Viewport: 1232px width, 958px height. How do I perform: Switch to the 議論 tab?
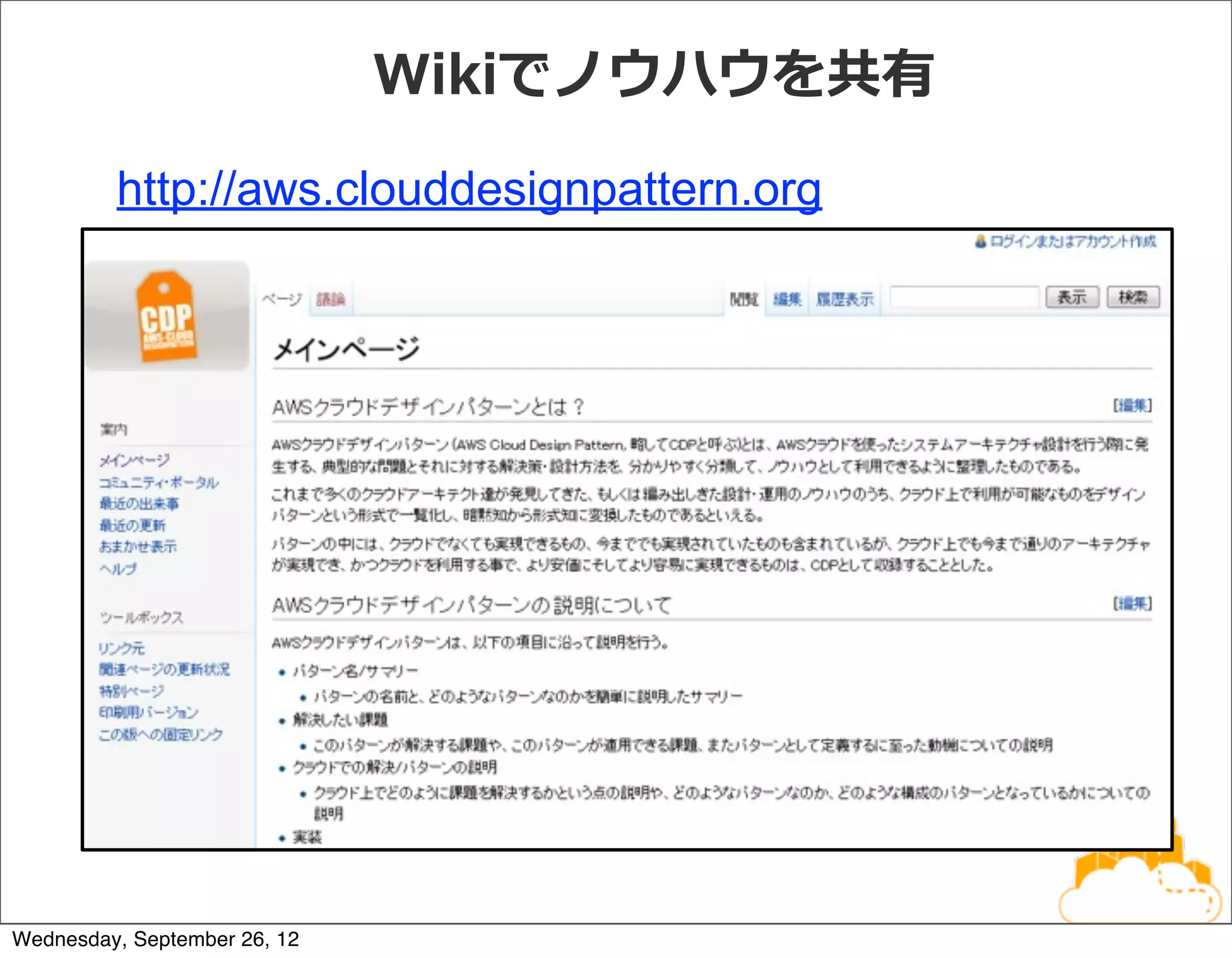[x=331, y=299]
